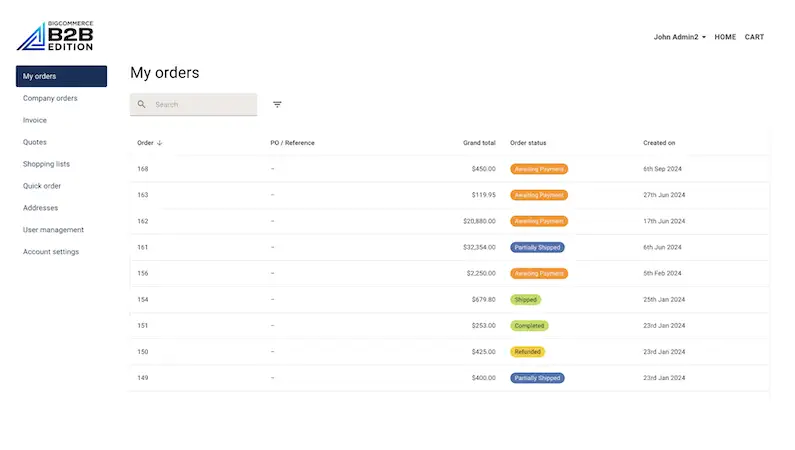Open Addresses in the sidebar
Viewport: 795px width, 450px height.
pyautogui.click(x=41, y=208)
